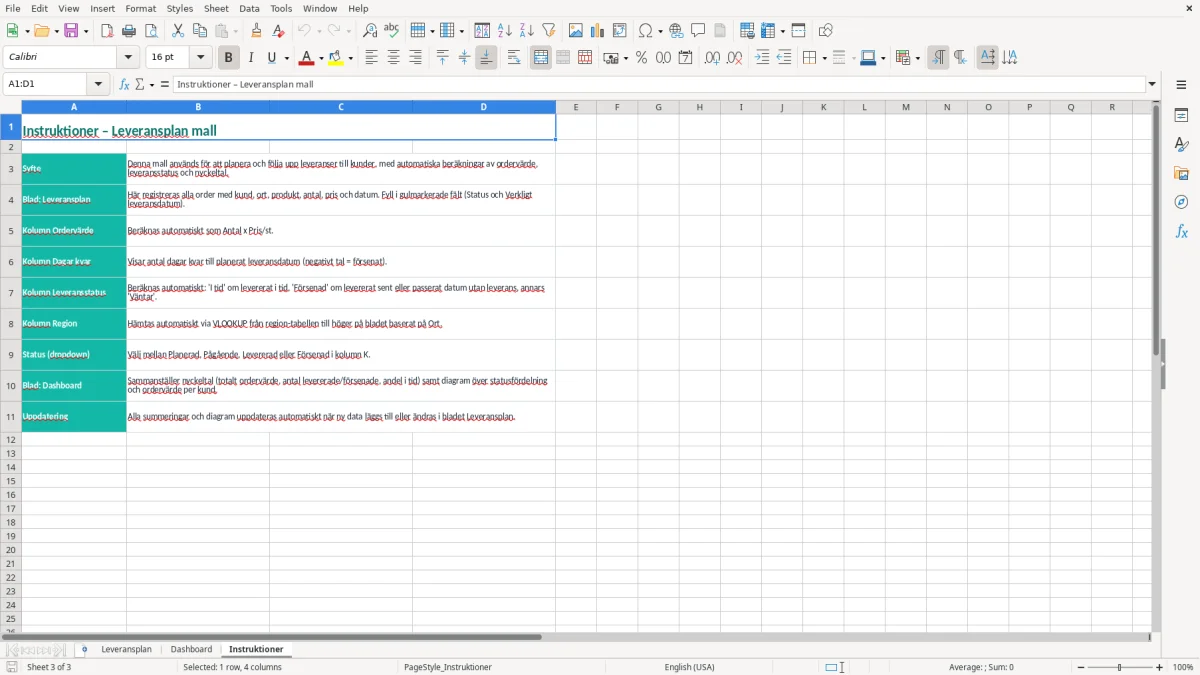Select row 7 header
1200x675 pixels.
11,293
